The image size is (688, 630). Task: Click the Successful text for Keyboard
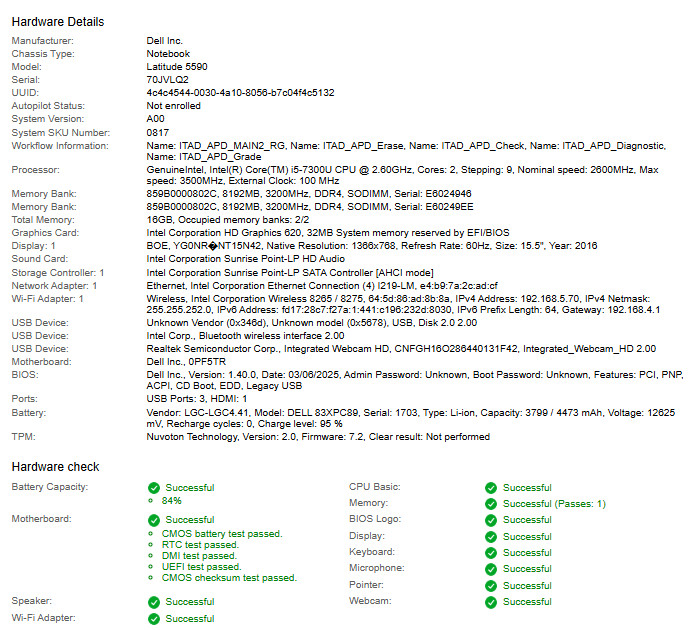(x=527, y=553)
